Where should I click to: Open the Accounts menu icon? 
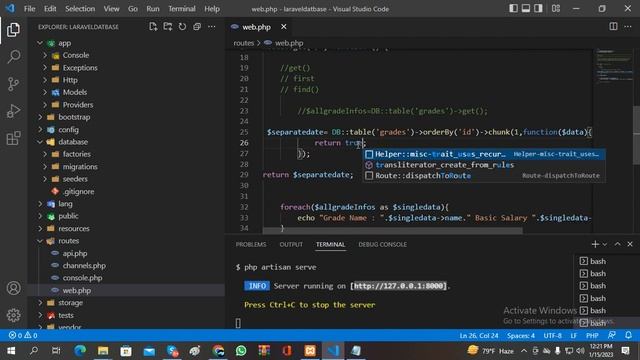pos(13,288)
